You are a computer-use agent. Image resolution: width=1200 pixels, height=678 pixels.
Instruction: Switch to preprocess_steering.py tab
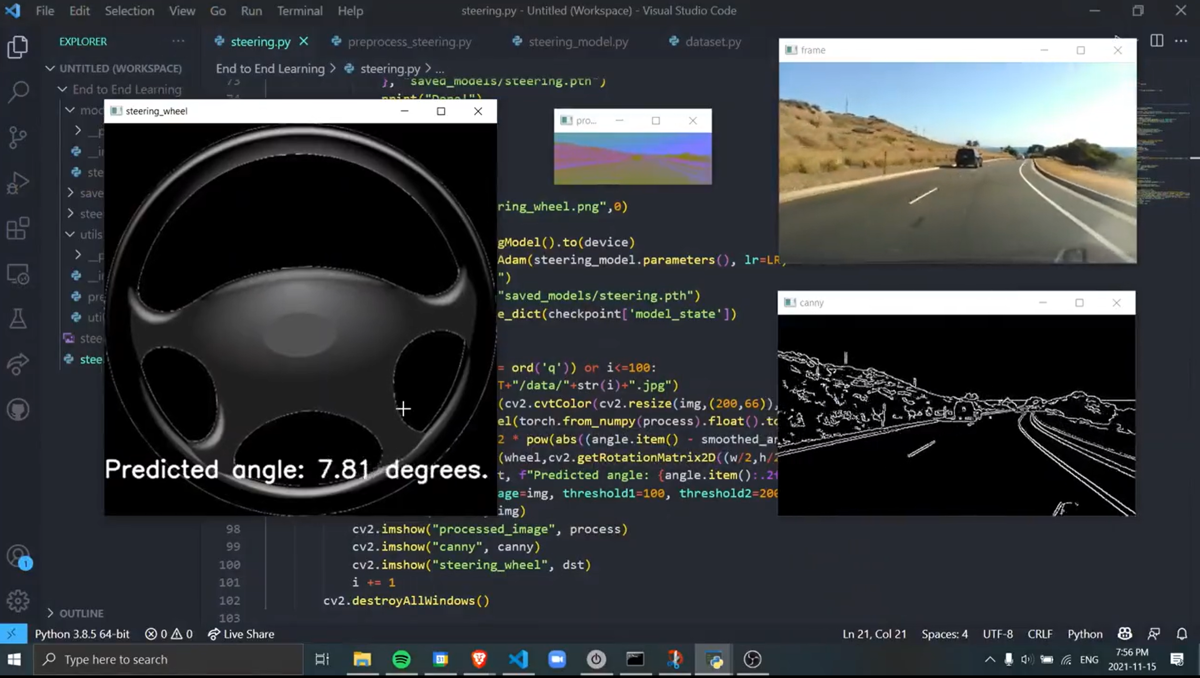pyautogui.click(x=401, y=42)
